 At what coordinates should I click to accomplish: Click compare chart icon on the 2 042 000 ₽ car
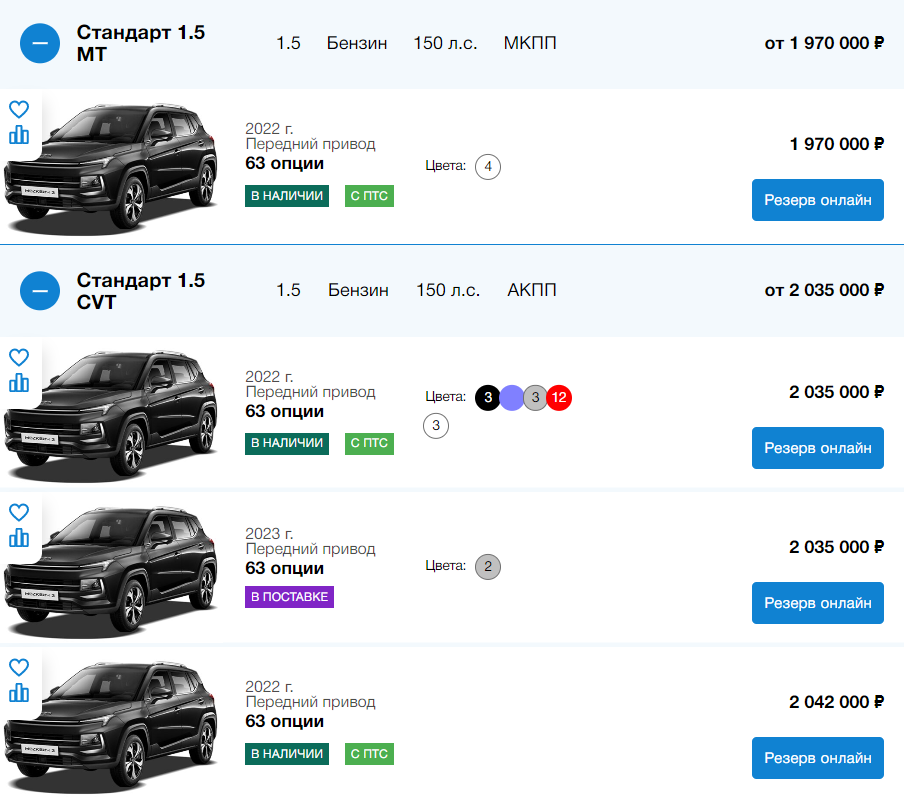(x=18, y=693)
